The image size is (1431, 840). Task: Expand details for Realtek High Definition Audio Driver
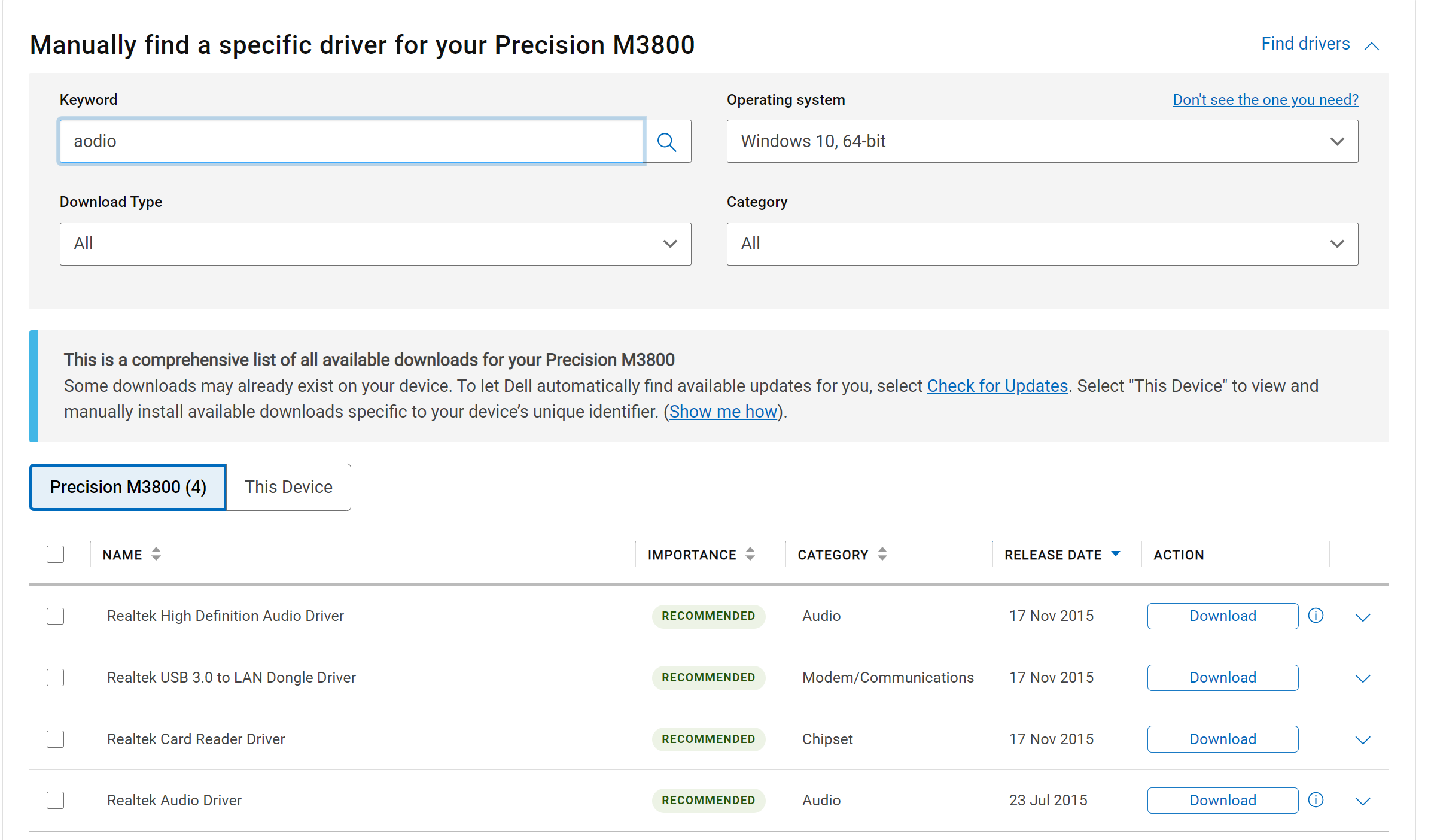1363,617
